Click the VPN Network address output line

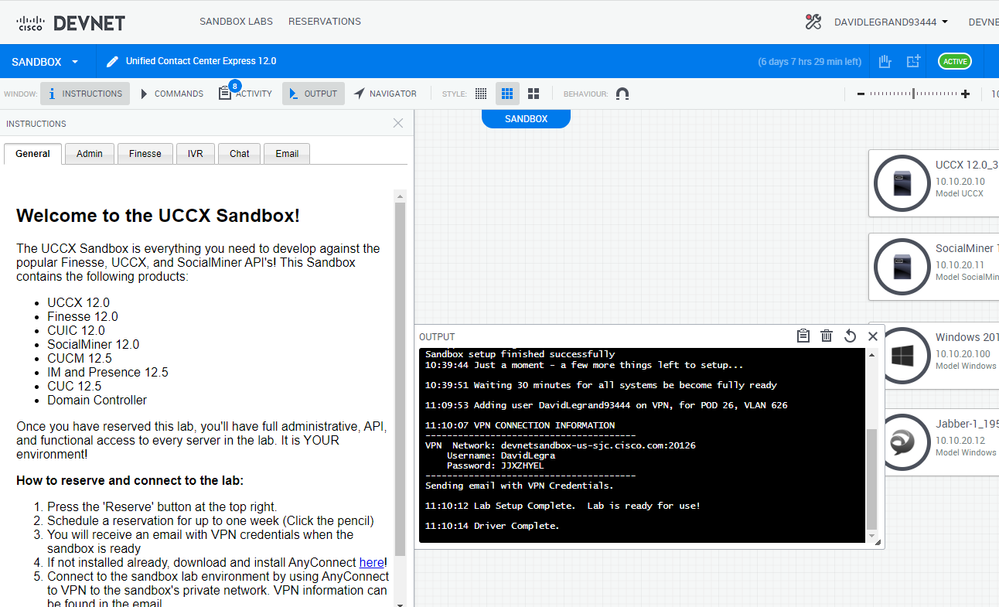[x=560, y=445]
